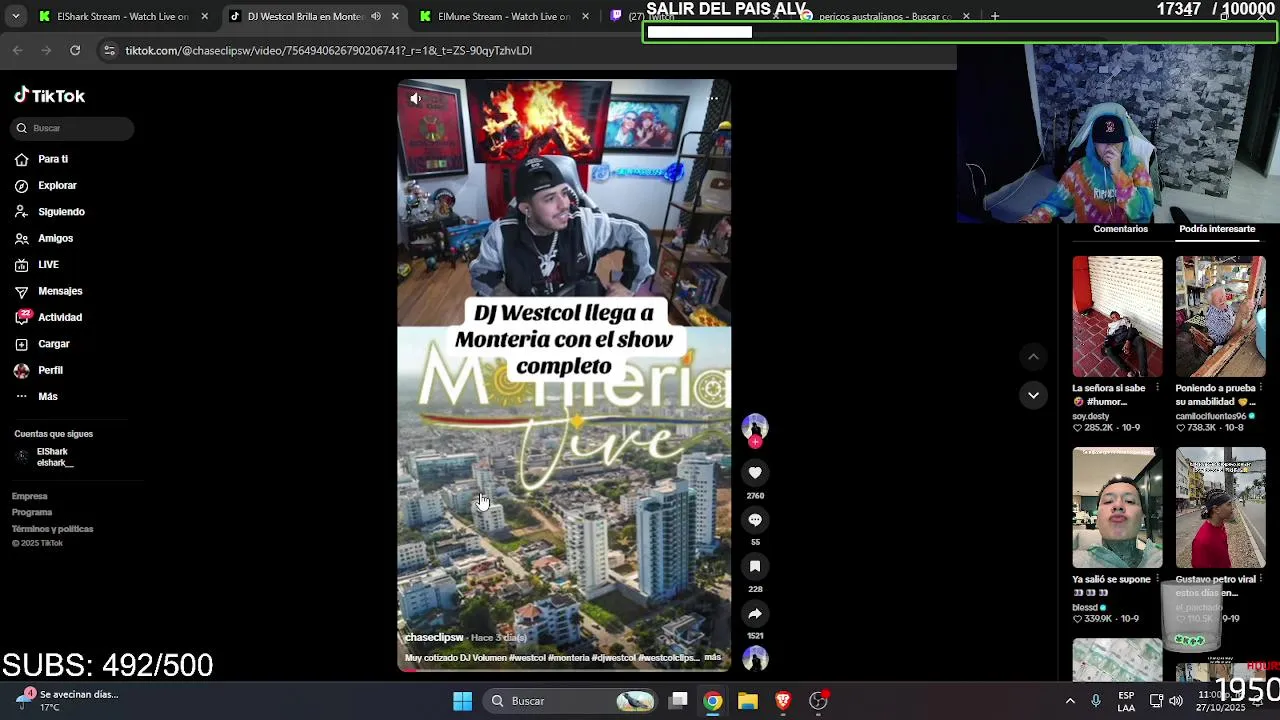Open the weather widget showing 17°C
The image size is (1280, 720).
[68, 701]
